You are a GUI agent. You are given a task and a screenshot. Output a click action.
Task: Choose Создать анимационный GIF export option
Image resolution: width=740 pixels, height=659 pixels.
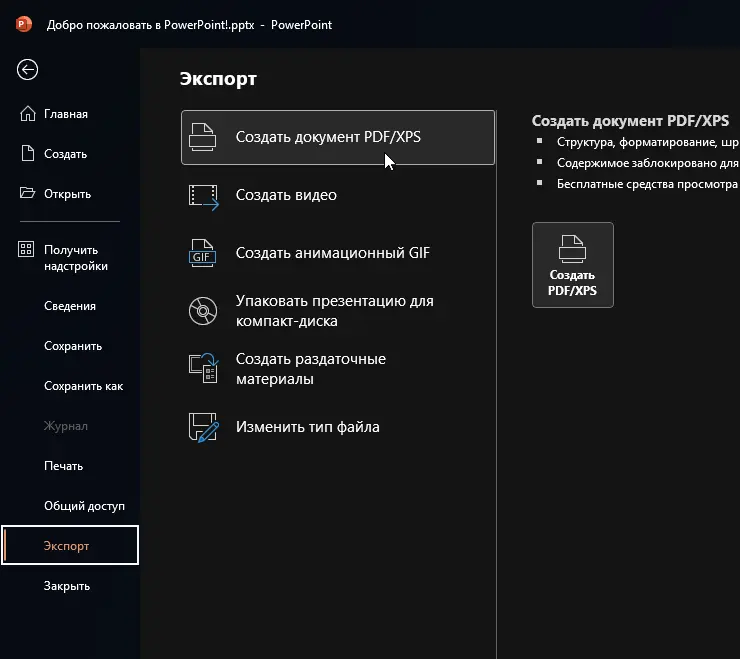[332, 253]
